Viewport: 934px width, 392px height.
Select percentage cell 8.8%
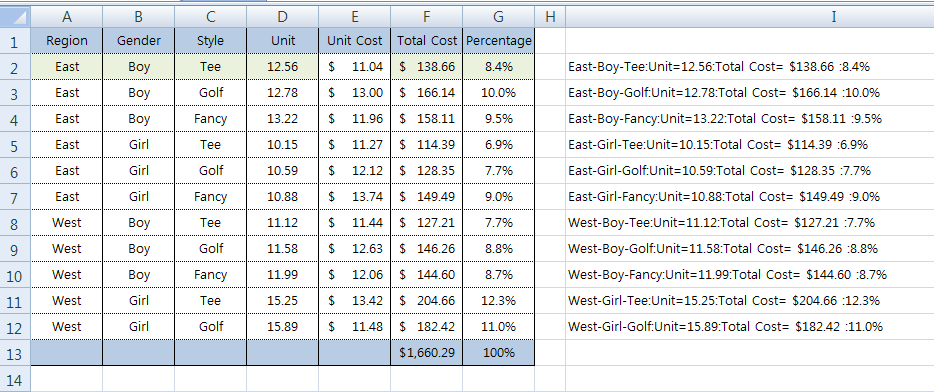pos(499,249)
